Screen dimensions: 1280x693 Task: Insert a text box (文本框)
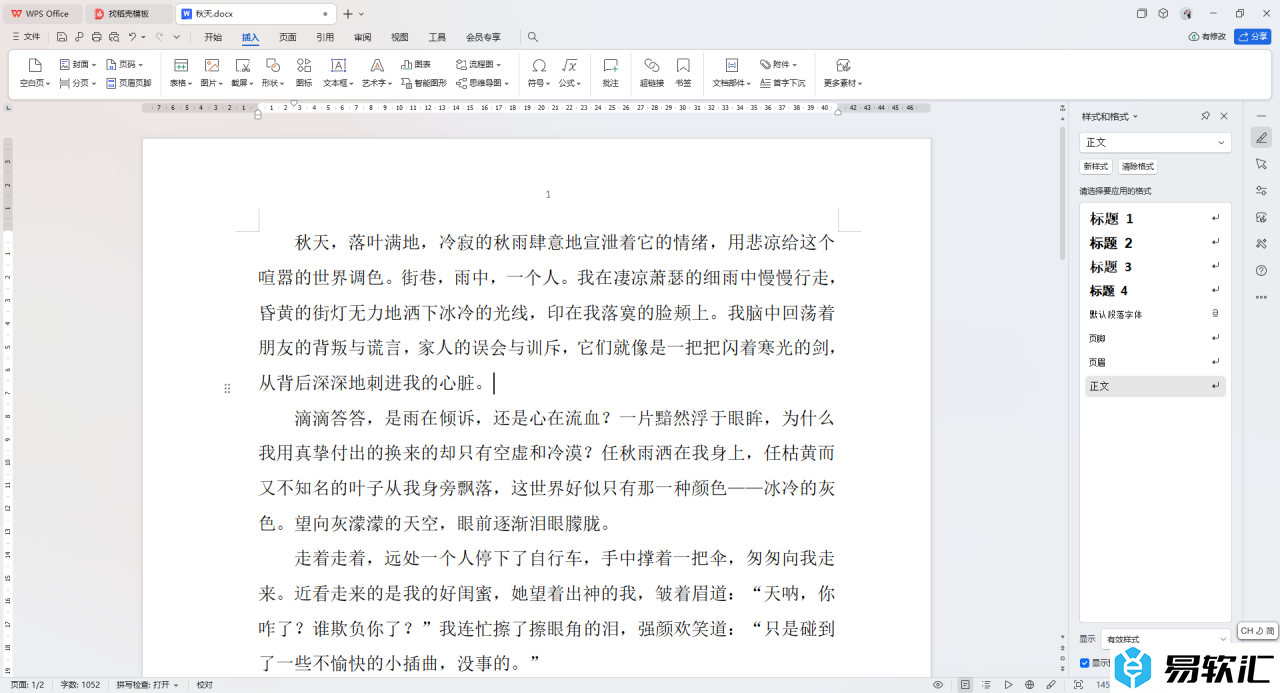click(338, 73)
